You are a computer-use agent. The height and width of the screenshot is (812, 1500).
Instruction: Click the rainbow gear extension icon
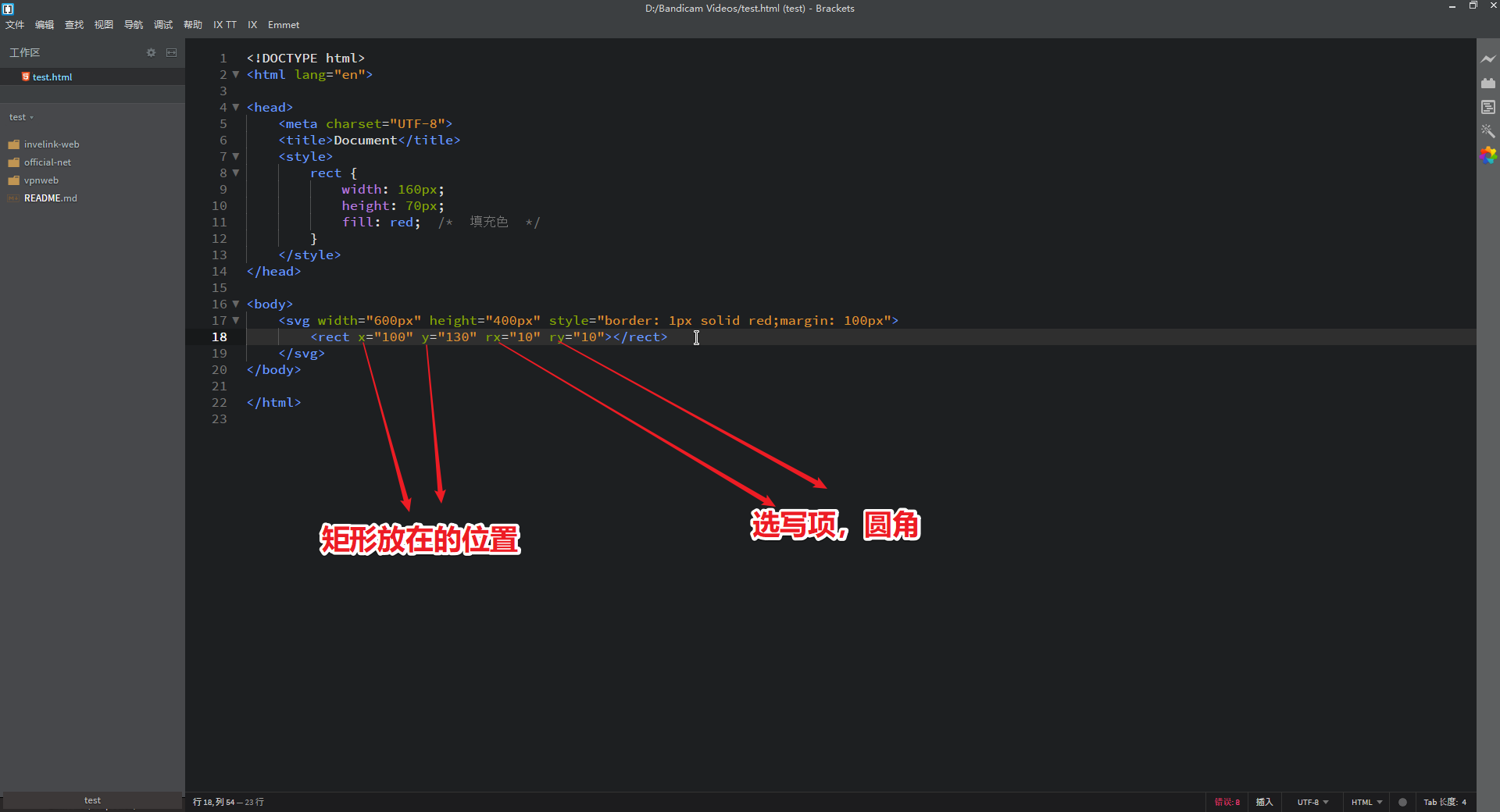pos(1487,155)
